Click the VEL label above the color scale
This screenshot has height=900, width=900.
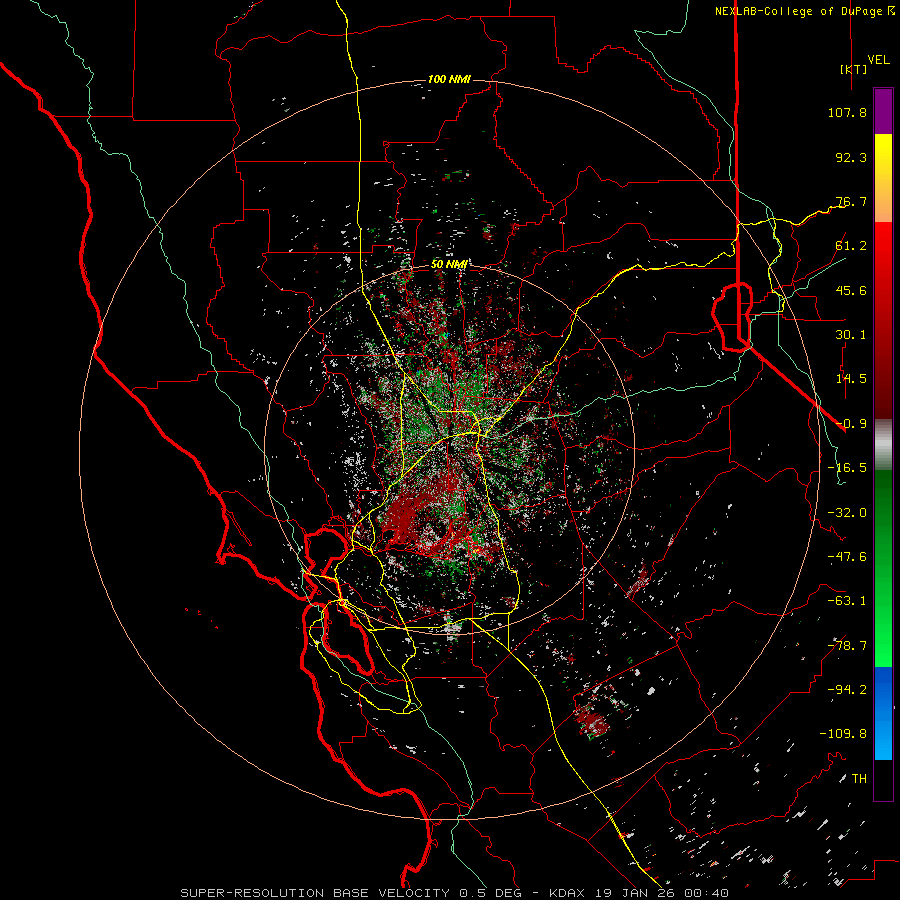(879, 60)
